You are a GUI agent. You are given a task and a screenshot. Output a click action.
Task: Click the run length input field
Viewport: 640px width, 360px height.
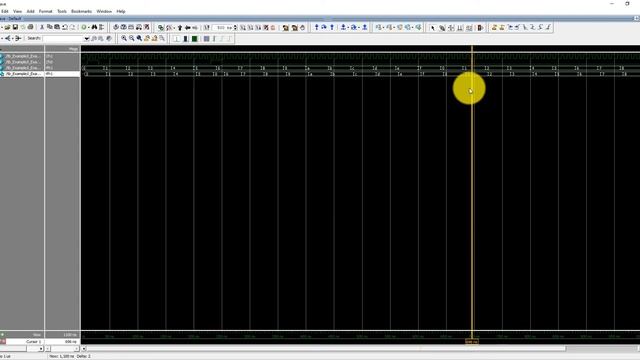[222, 27]
